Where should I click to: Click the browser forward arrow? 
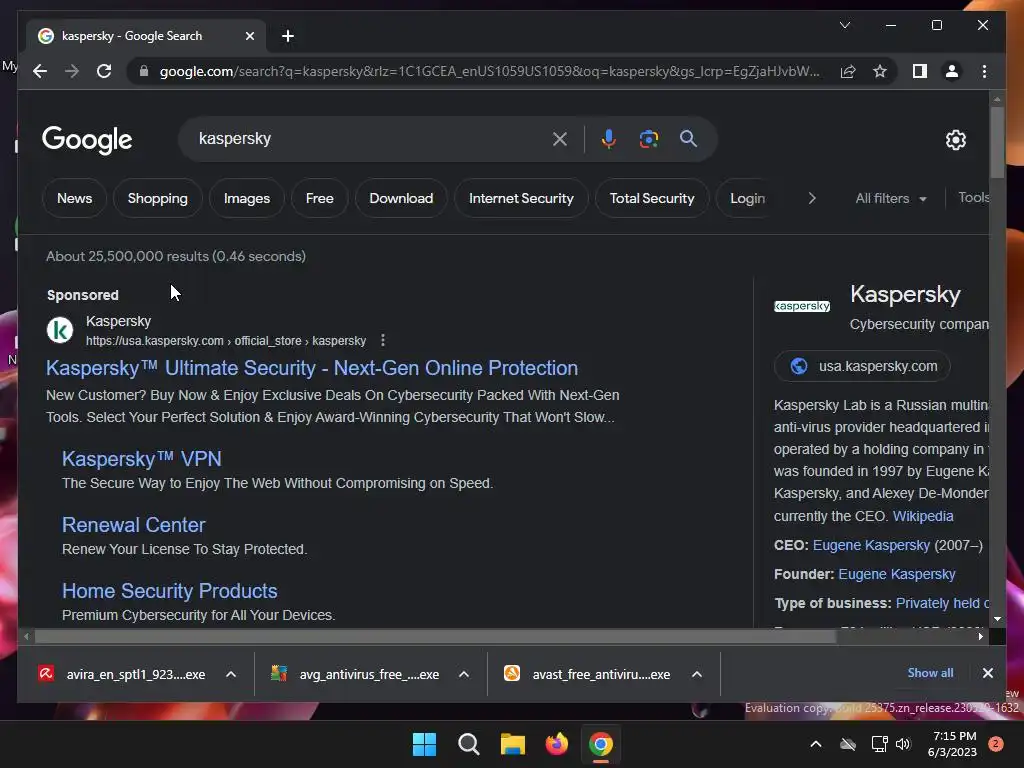point(72,71)
